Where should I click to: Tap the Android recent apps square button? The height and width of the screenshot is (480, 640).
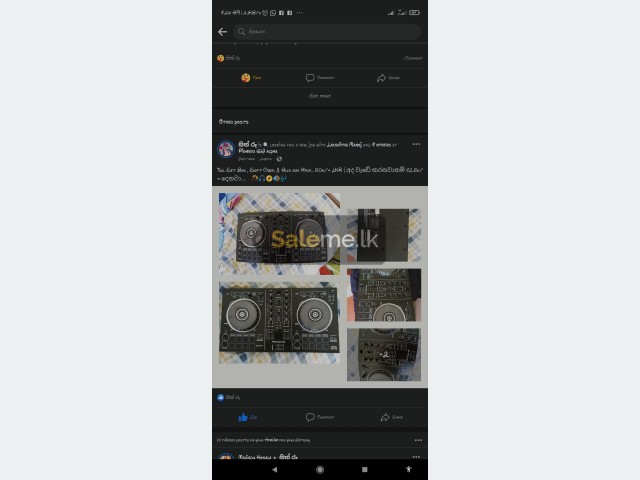tap(365, 469)
